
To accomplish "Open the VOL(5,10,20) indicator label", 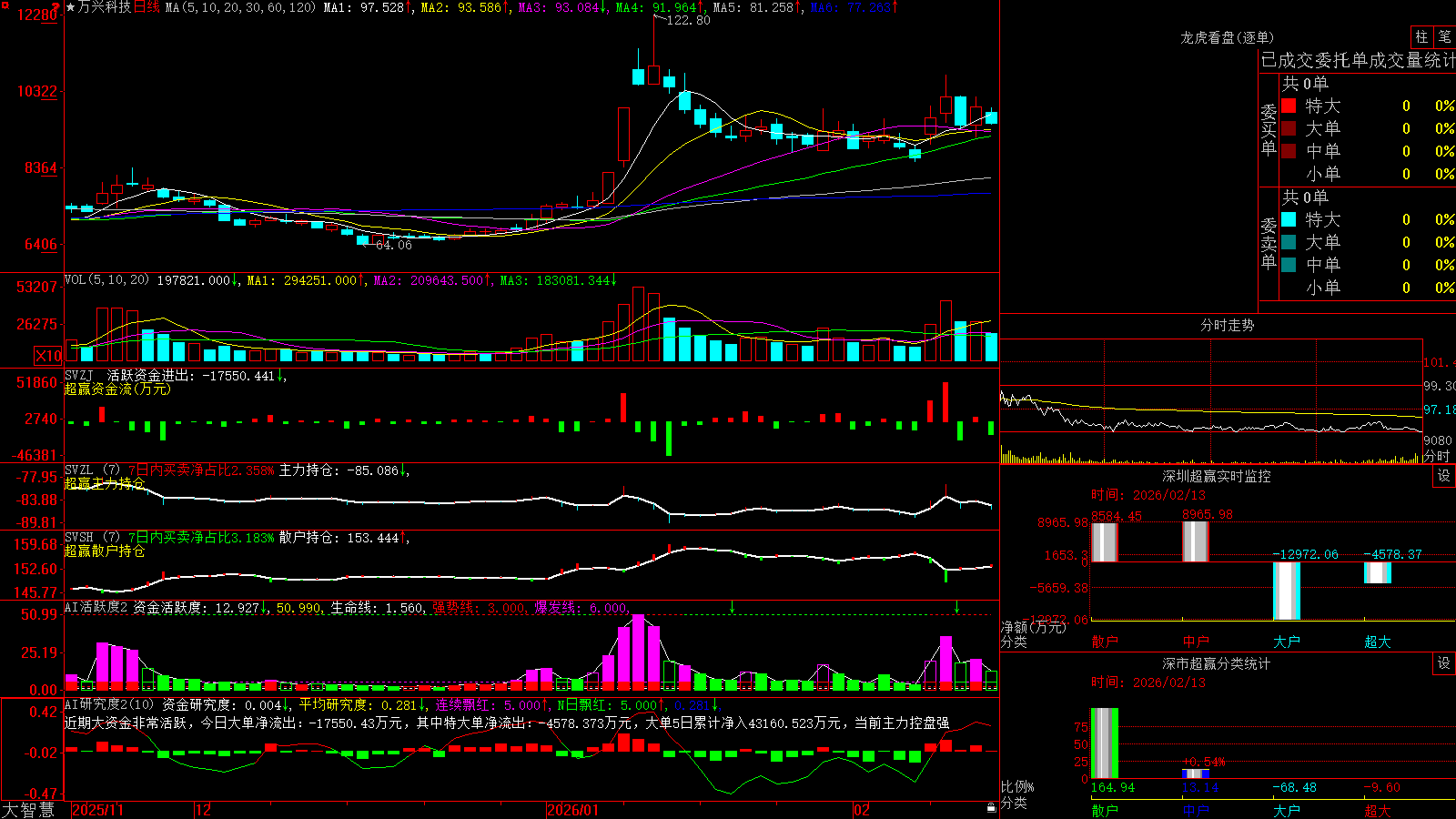I will [106, 280].
